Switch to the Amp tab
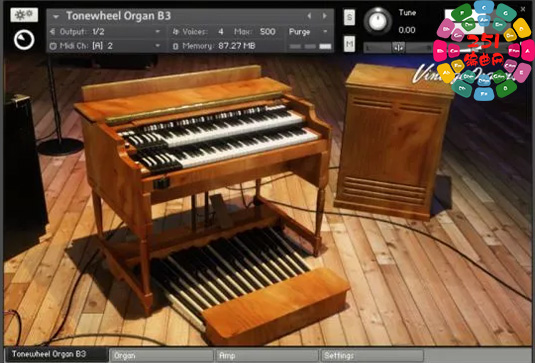Image resolution: width=535 pixels, height=363 pixels. click(x=267, y=355)
